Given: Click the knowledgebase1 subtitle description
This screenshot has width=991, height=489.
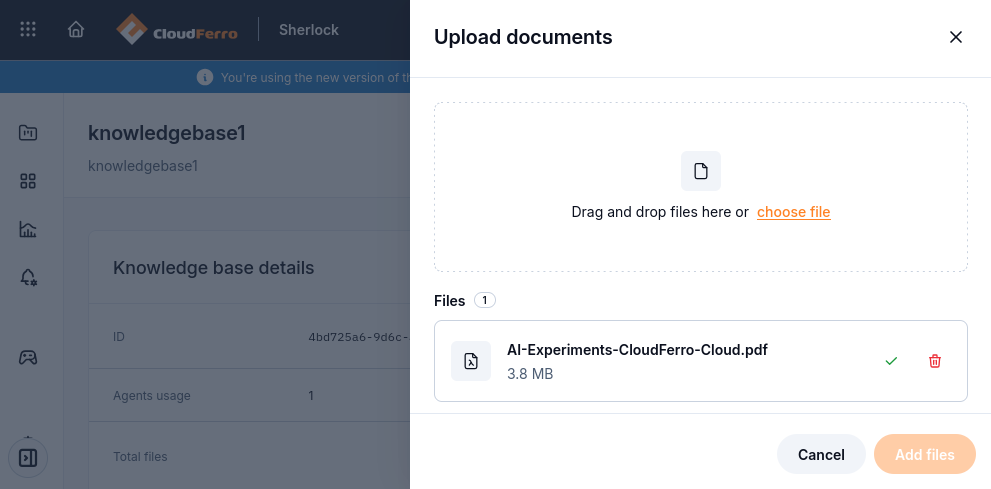Looking at the screenshot, I should point(143,166).
